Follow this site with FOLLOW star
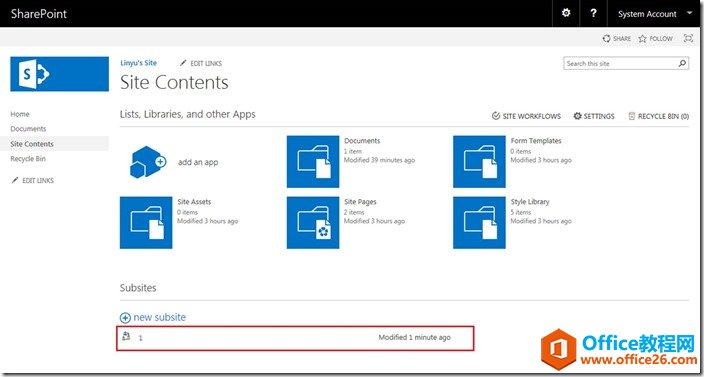Screen dimensions: 704x377 click(x=656, y=39)
